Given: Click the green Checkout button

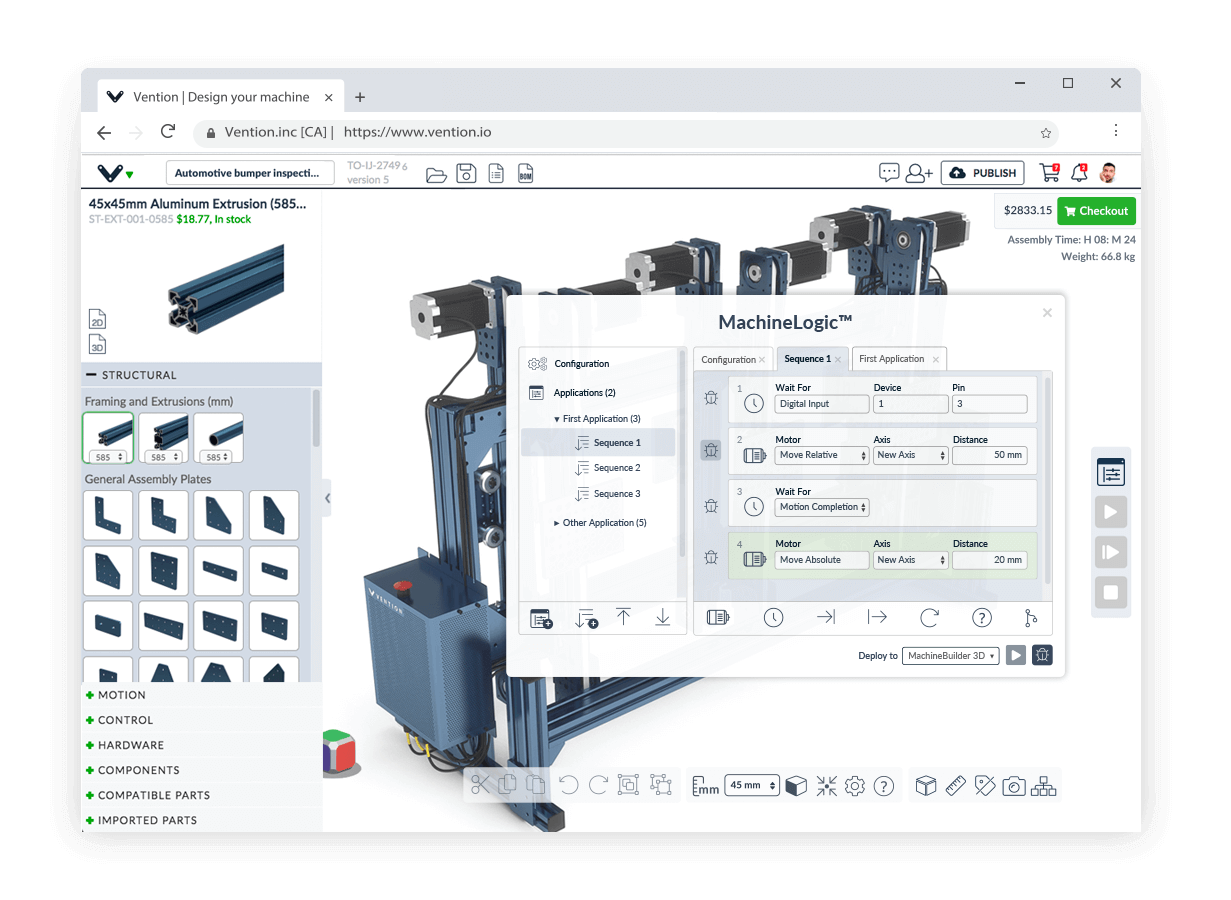Looking at the screenshot, I should coord(1096,211).
